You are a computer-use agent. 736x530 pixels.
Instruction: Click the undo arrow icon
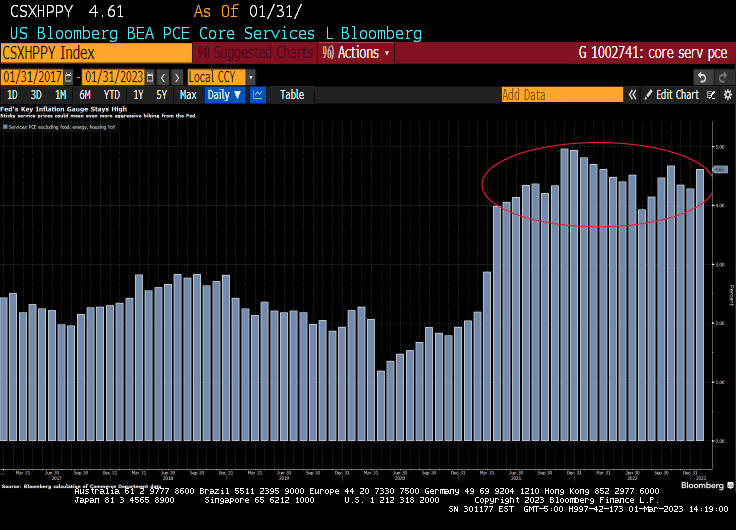(702, 77)
